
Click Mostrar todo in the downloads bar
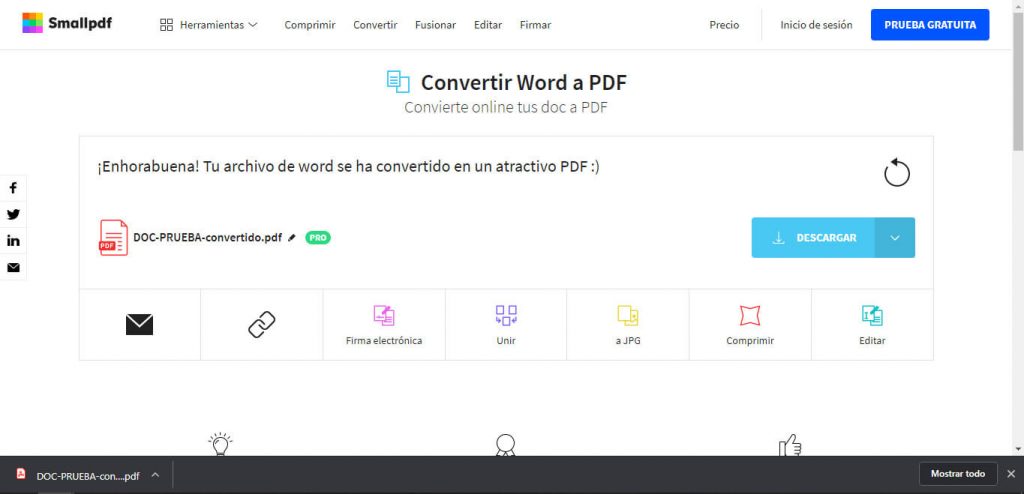(x=957, y=474)
